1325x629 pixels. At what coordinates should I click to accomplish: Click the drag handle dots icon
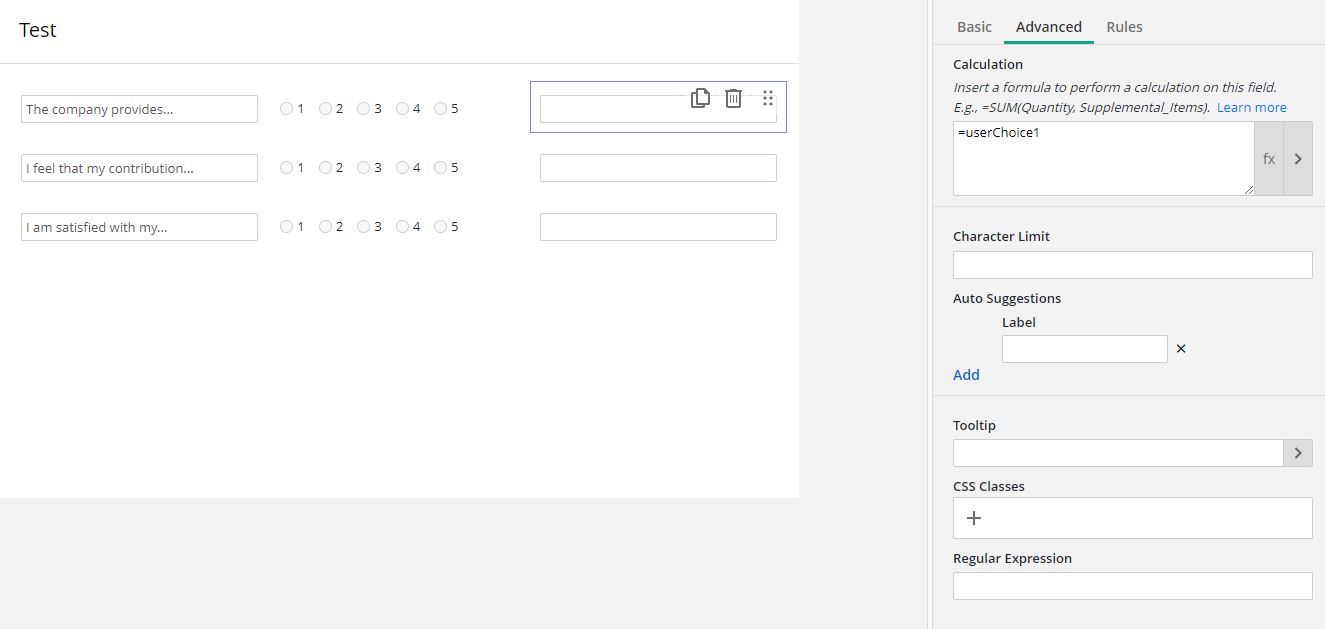pyautogui.click(x=768, y=98)
